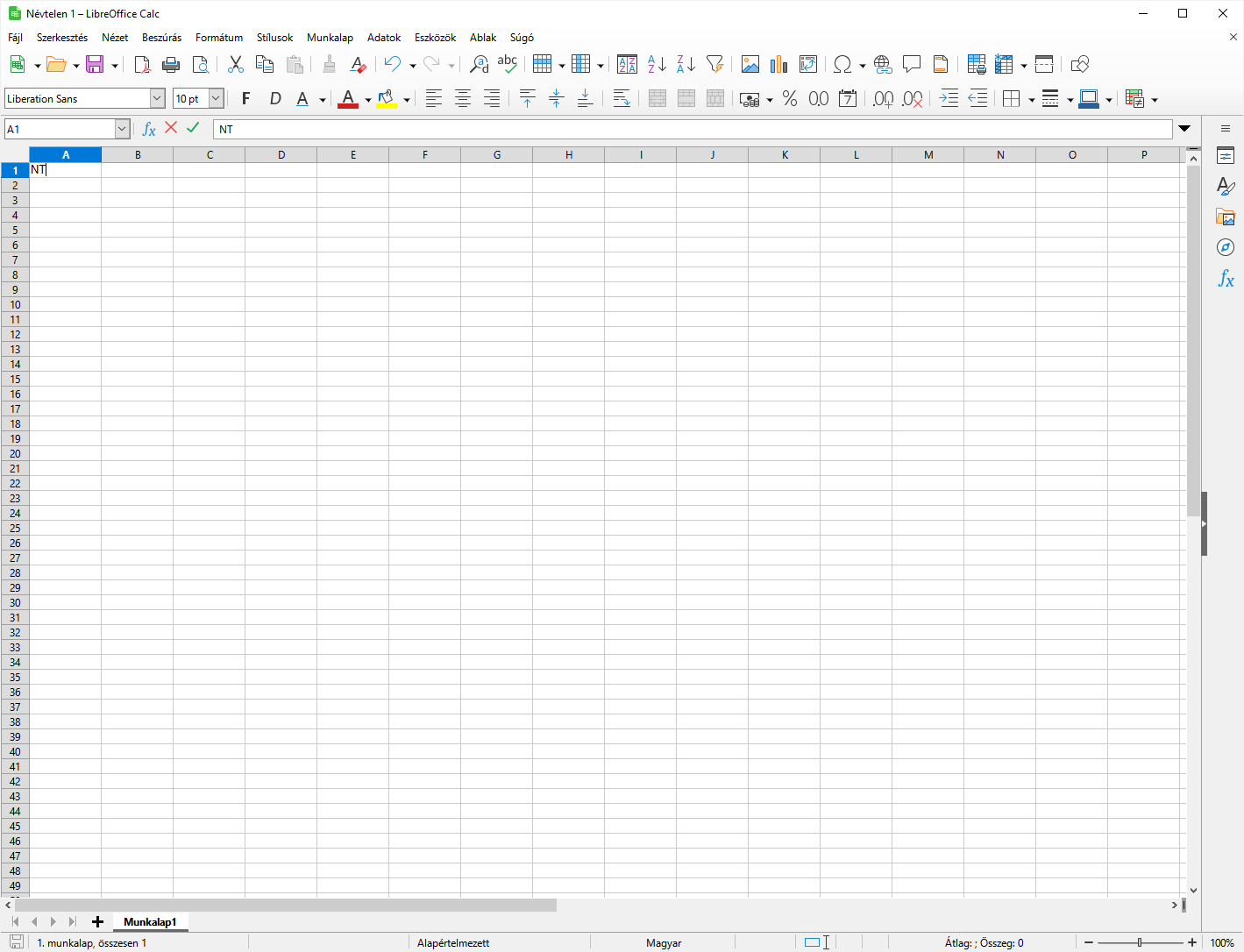Open the Gallery sidebar
The image size is (1244, 952).
click(1225, 217)
